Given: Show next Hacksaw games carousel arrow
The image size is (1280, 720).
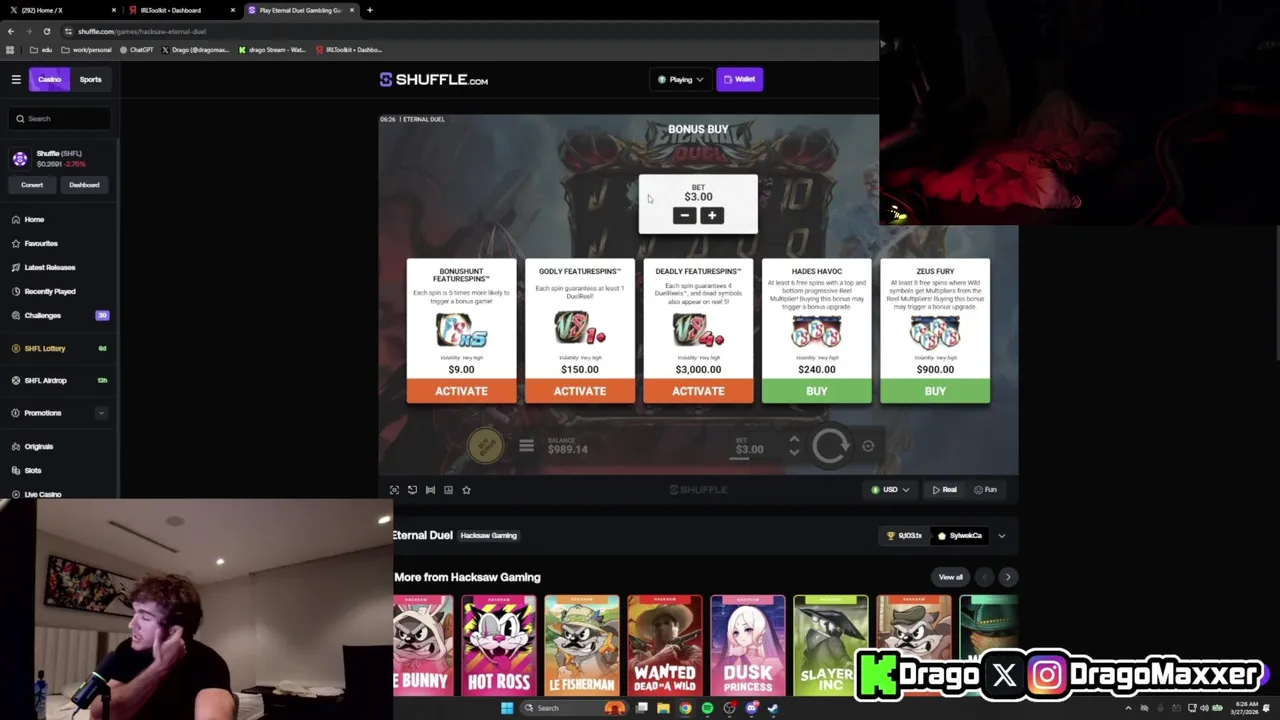Looking at the screenshot, I should click(1007, 577).
